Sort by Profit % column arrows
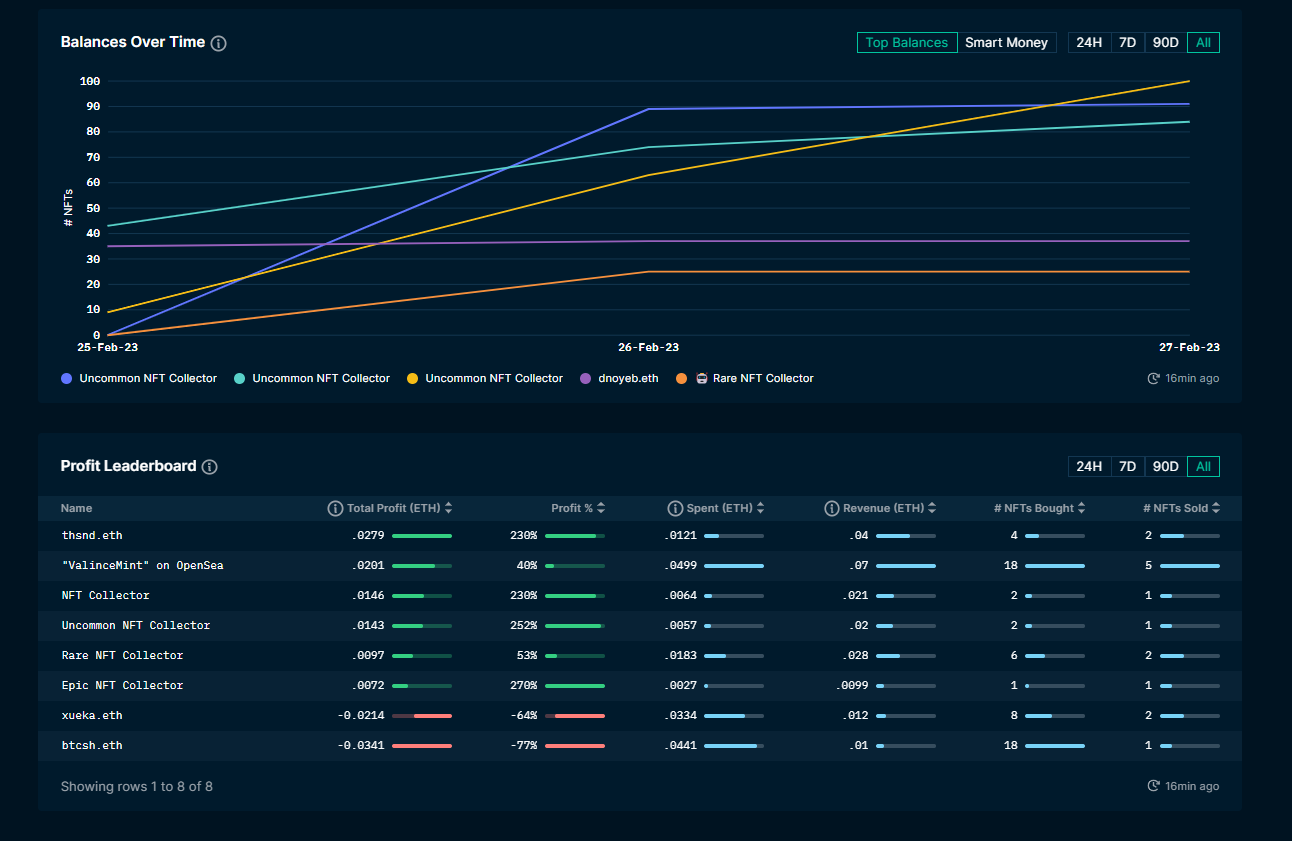This screenshot has width=1292, height=841. 601,508
